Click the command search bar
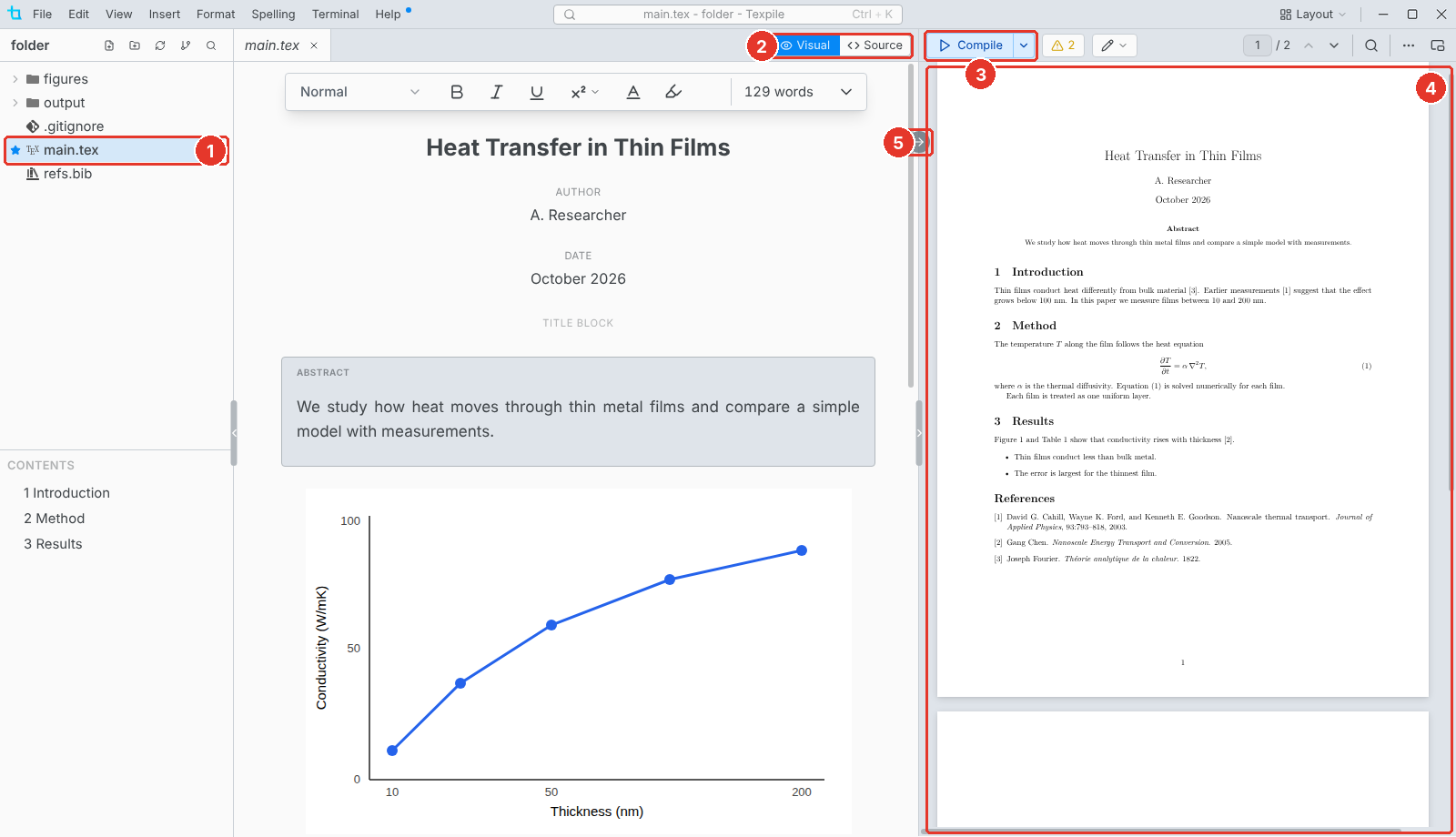Screen dimensions: 1456x837 point(727,15)
